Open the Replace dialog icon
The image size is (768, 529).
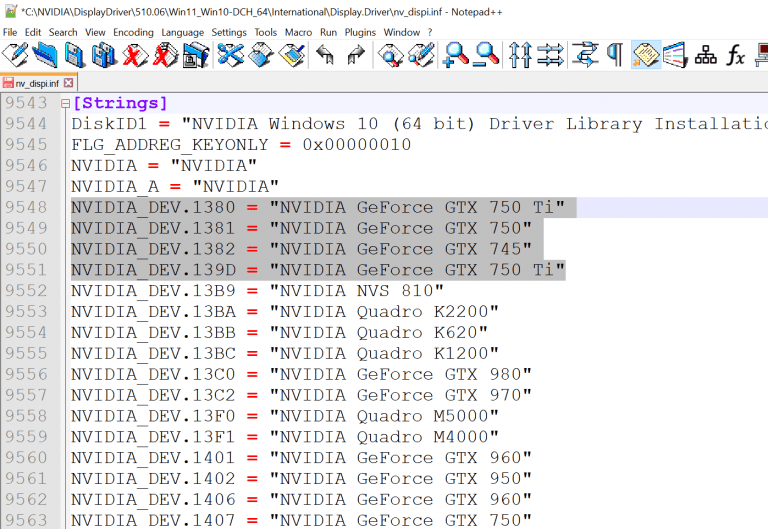tap(421, 54)
